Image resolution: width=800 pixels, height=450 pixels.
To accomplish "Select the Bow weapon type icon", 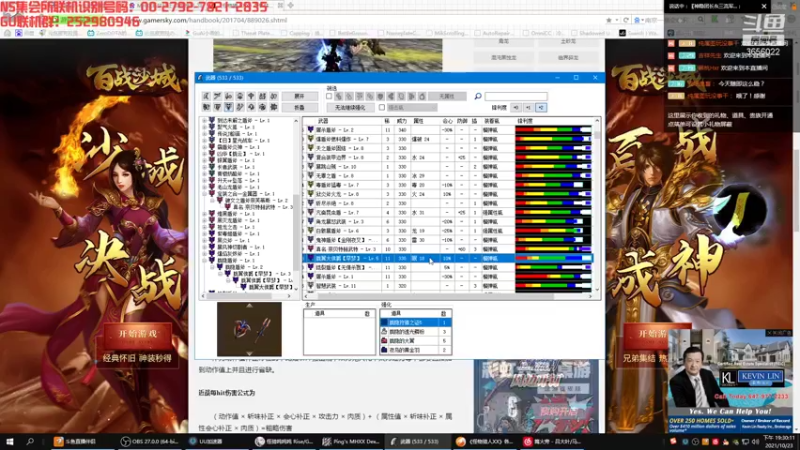I will pos(273,108).
